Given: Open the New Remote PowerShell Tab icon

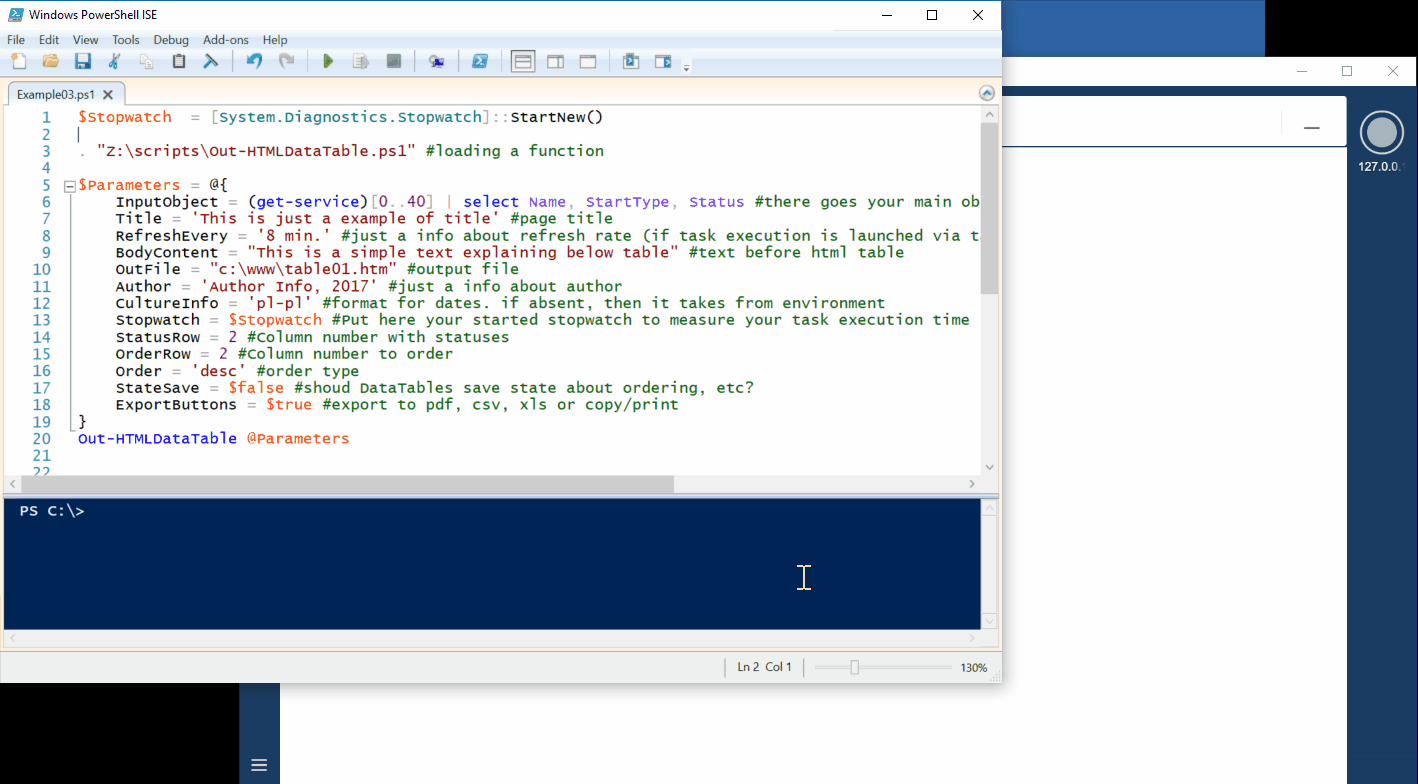Looking at the screenshot, I should 437,62.
